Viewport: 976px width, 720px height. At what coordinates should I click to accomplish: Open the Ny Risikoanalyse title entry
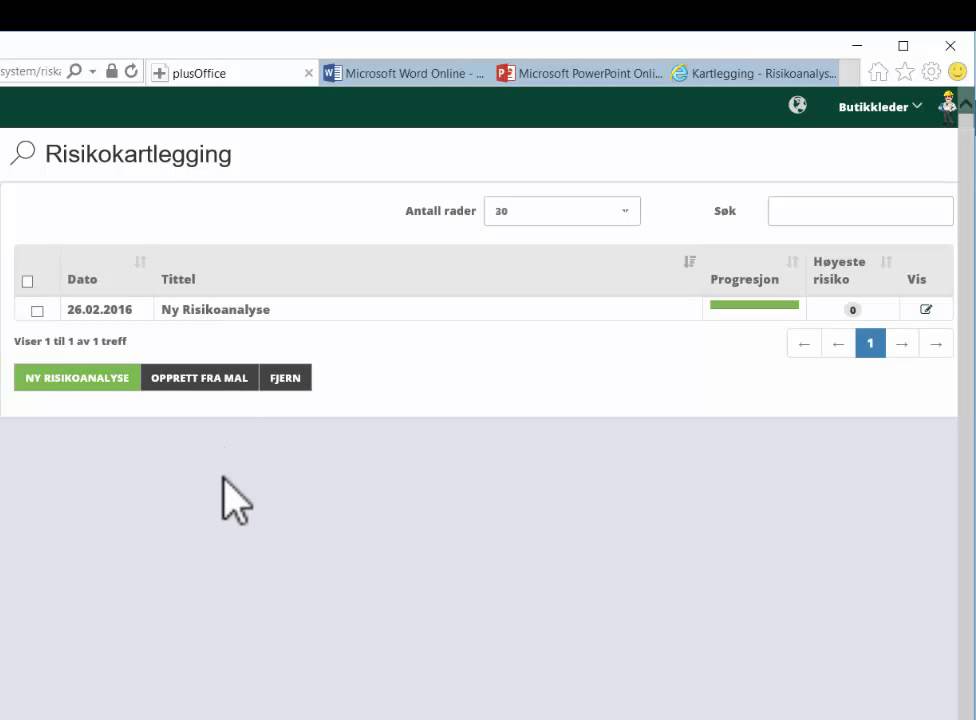(x=215, y=309)
